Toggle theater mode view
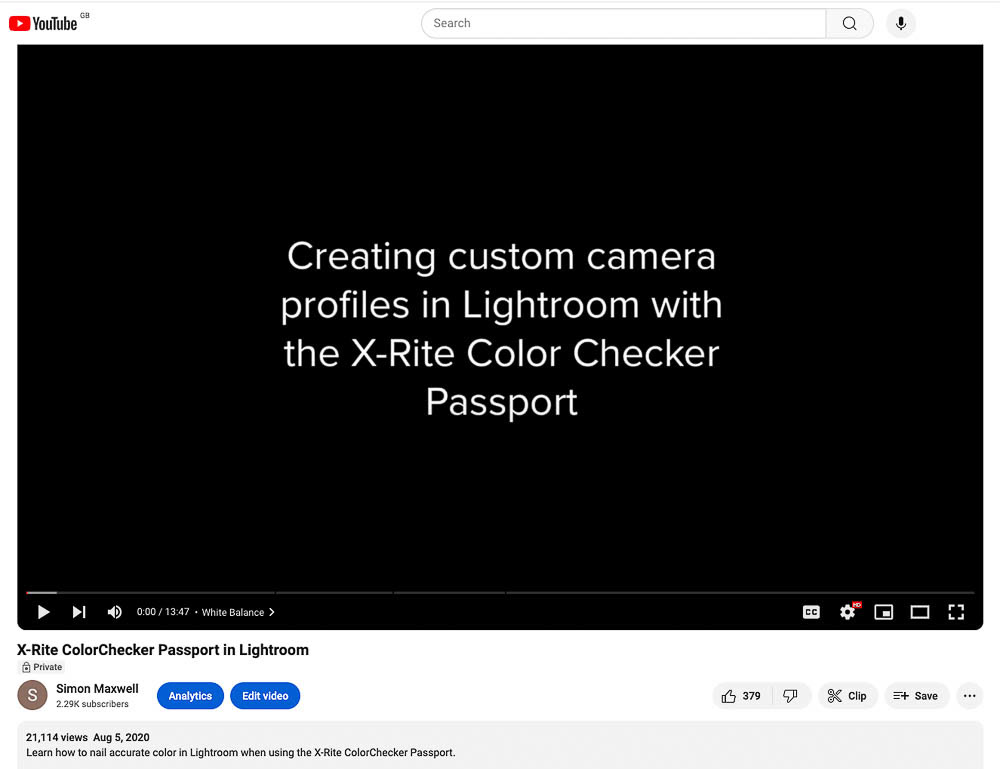 click(919, 612)
